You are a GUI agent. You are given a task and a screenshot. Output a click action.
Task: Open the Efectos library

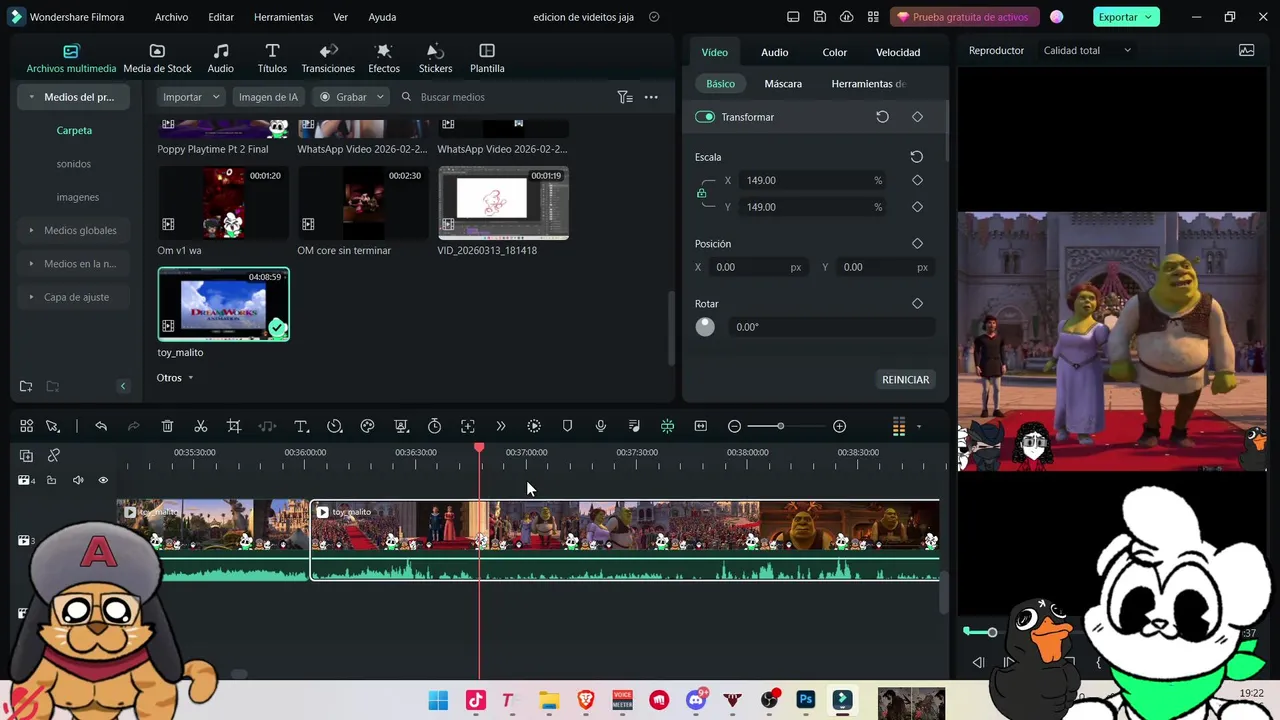(384, 59)
